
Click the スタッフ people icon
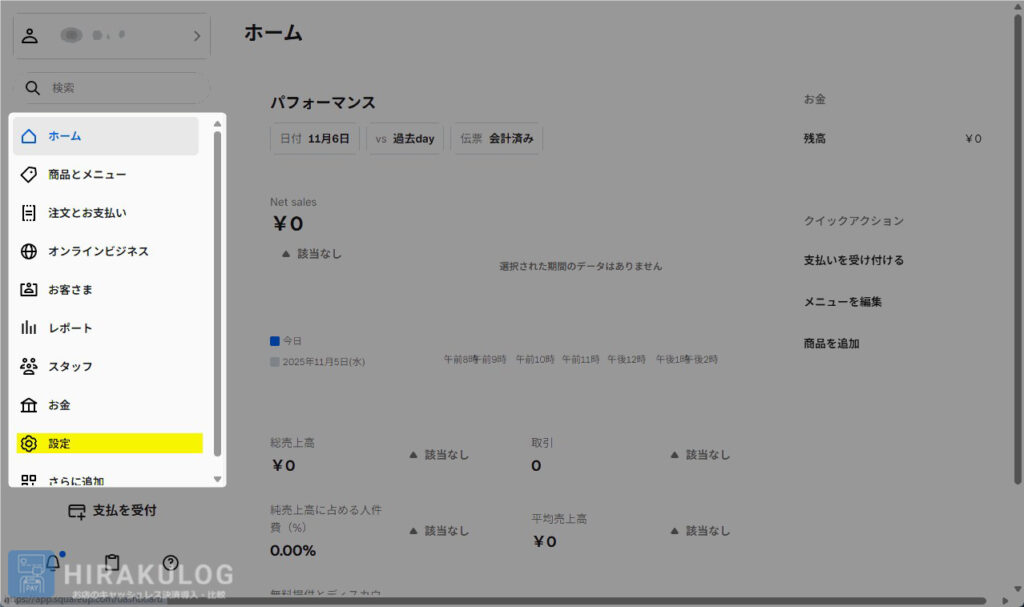tap(29, 367)
